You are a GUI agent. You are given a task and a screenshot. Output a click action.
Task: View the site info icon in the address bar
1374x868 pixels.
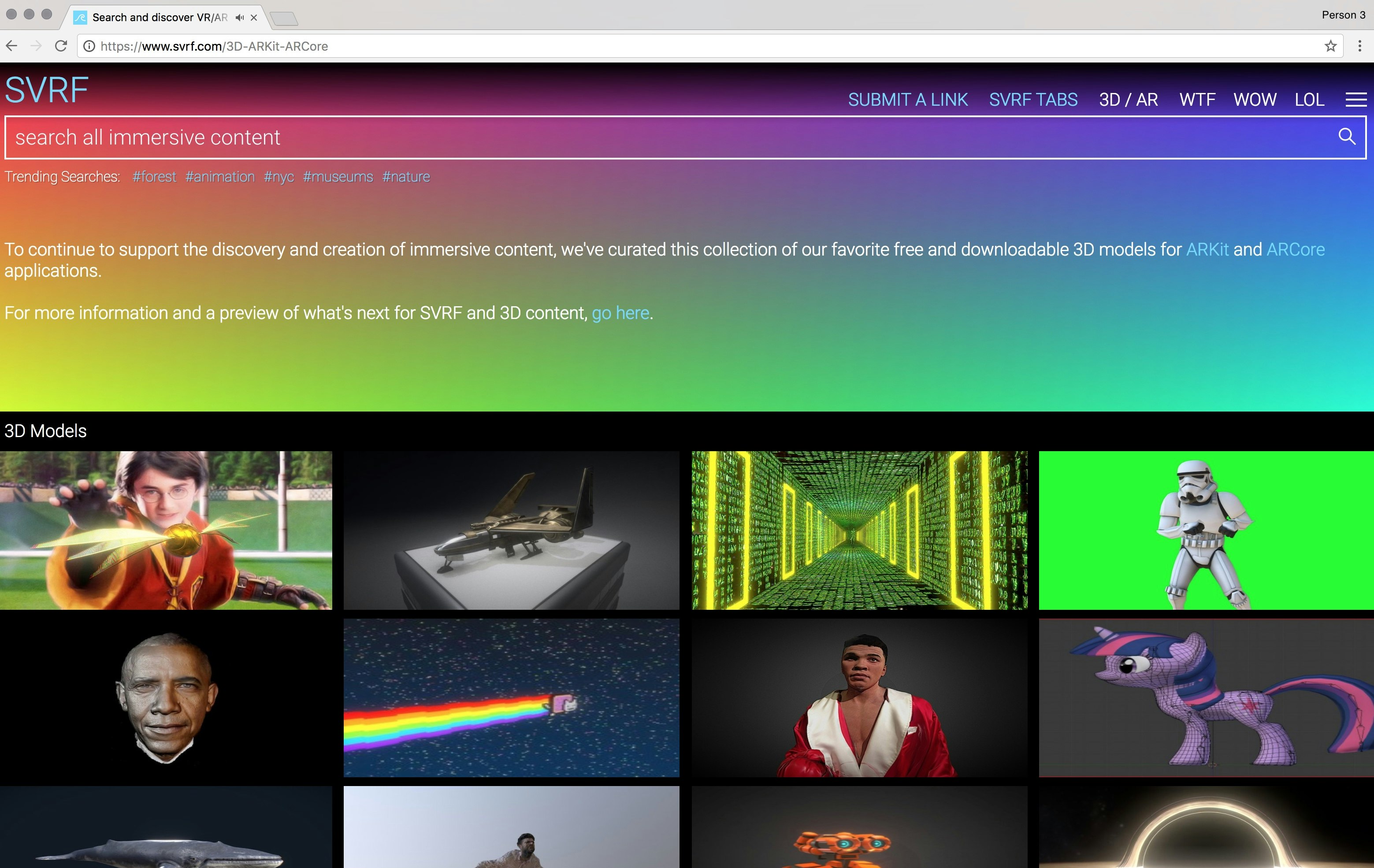(89, 46)
